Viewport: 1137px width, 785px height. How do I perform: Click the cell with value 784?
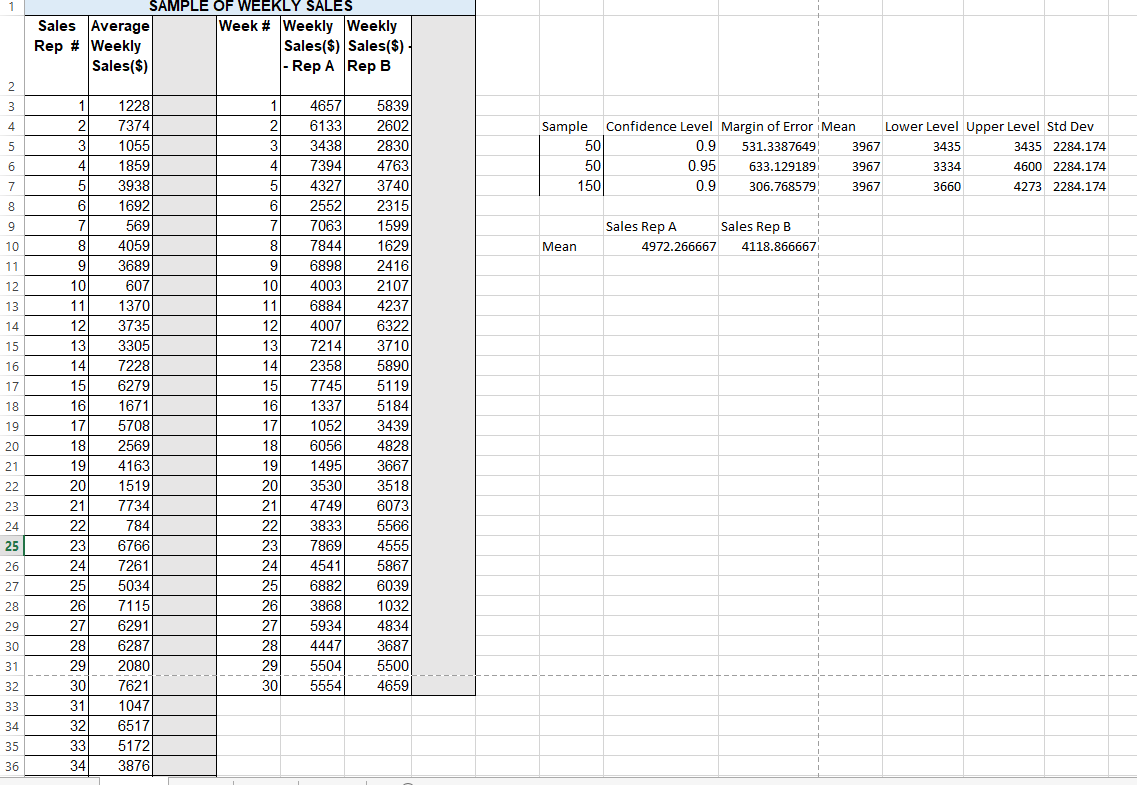[x=120, y=526]
